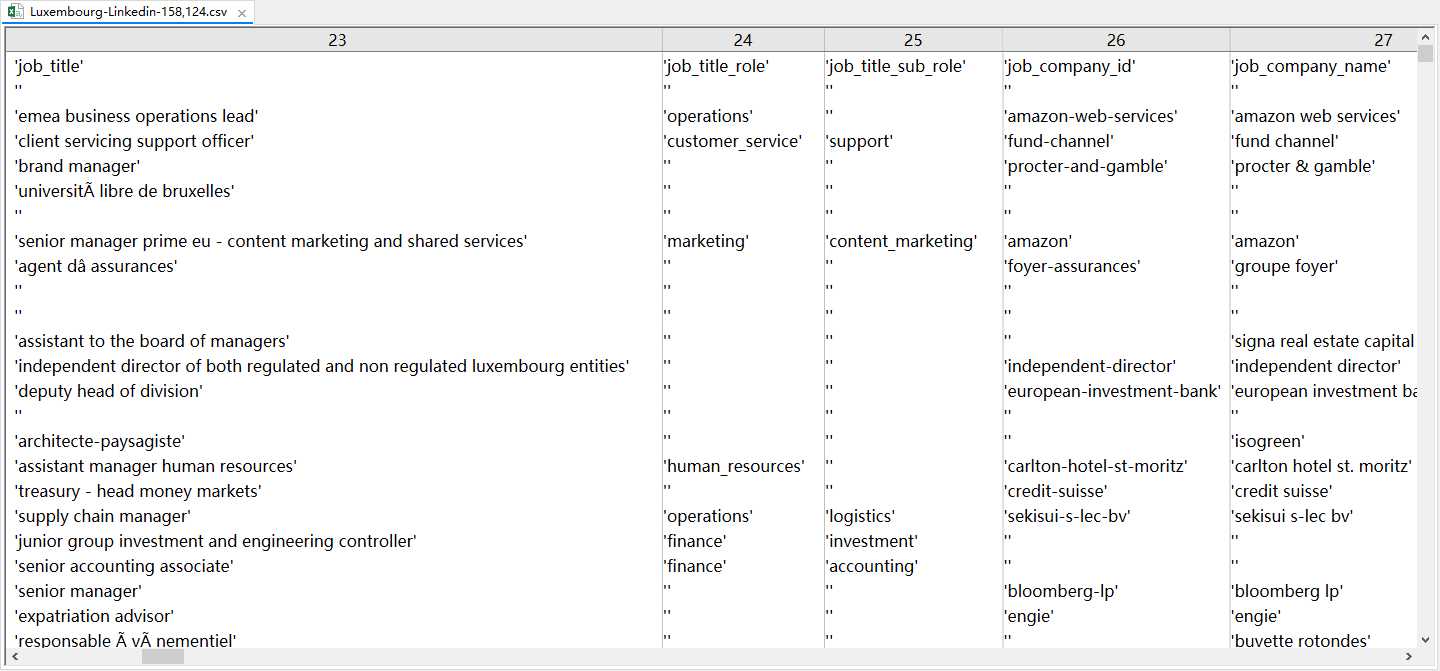Screen dimensions: 1440x671
Task: Select 'amazon-web-services' cell
Action: 1116,116
